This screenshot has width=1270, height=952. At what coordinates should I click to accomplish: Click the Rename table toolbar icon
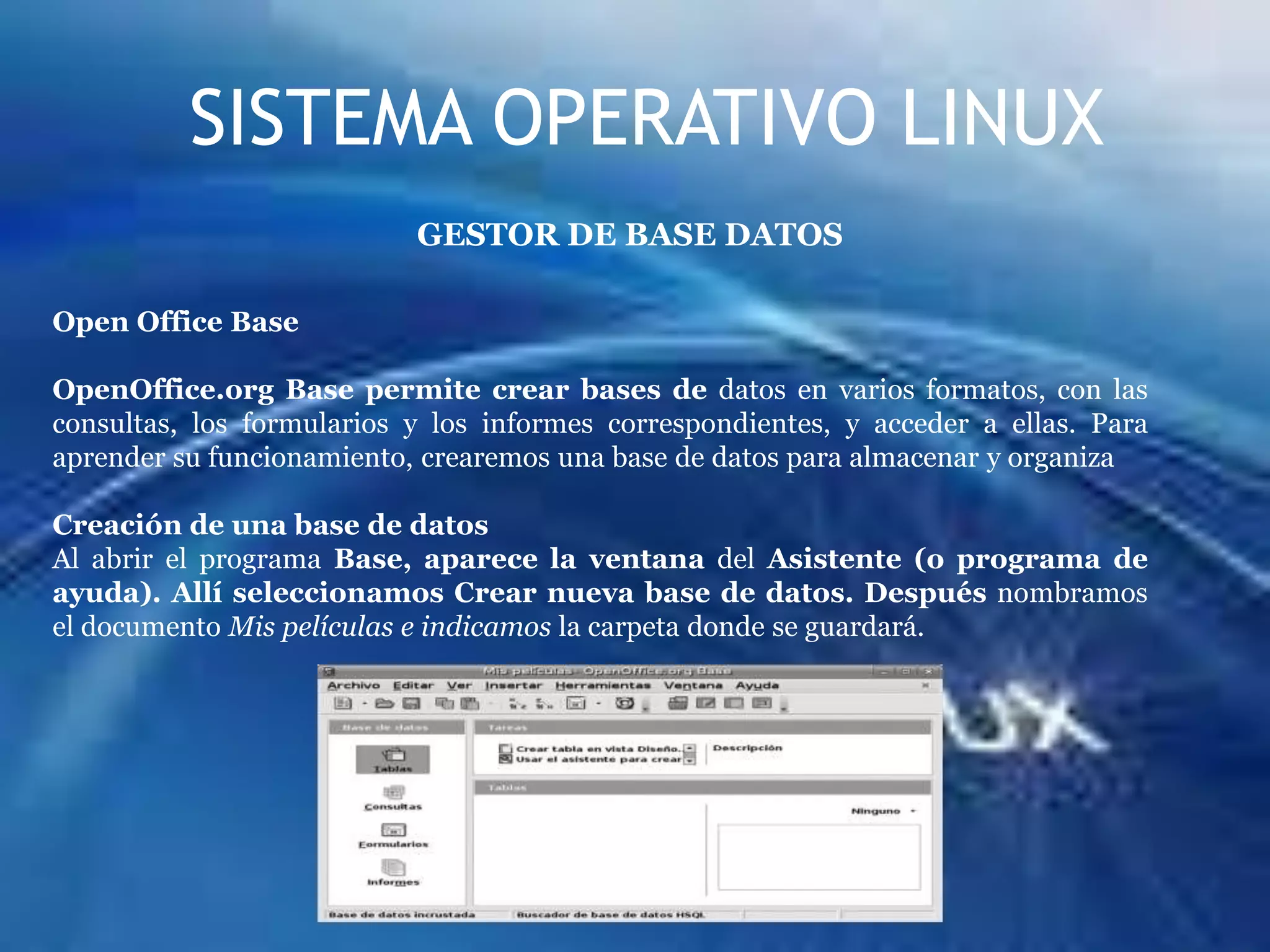[x=762, y=703]
